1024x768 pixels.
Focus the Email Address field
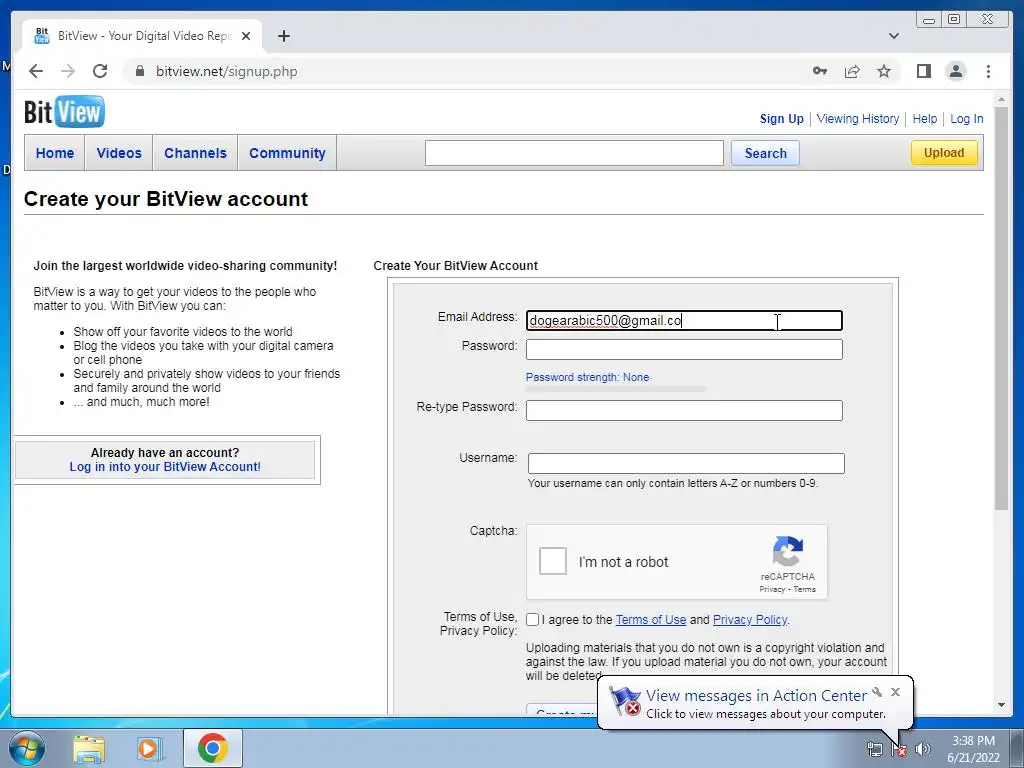pyautogui.click(x=684, y=321)
